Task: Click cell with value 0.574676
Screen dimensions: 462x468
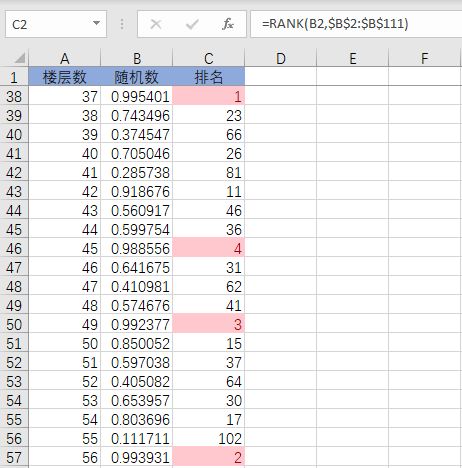Action: coord(137,305)
